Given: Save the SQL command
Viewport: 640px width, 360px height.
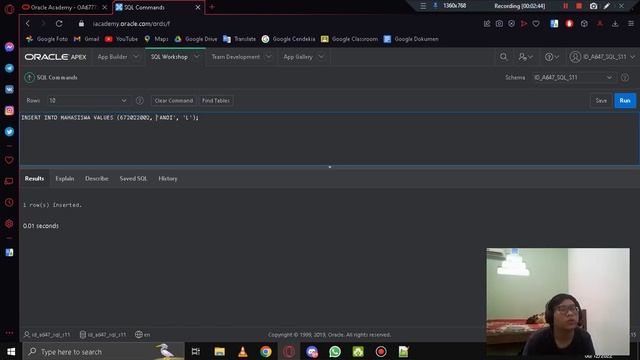Looking at the screenshot, I should pos(601,100).
